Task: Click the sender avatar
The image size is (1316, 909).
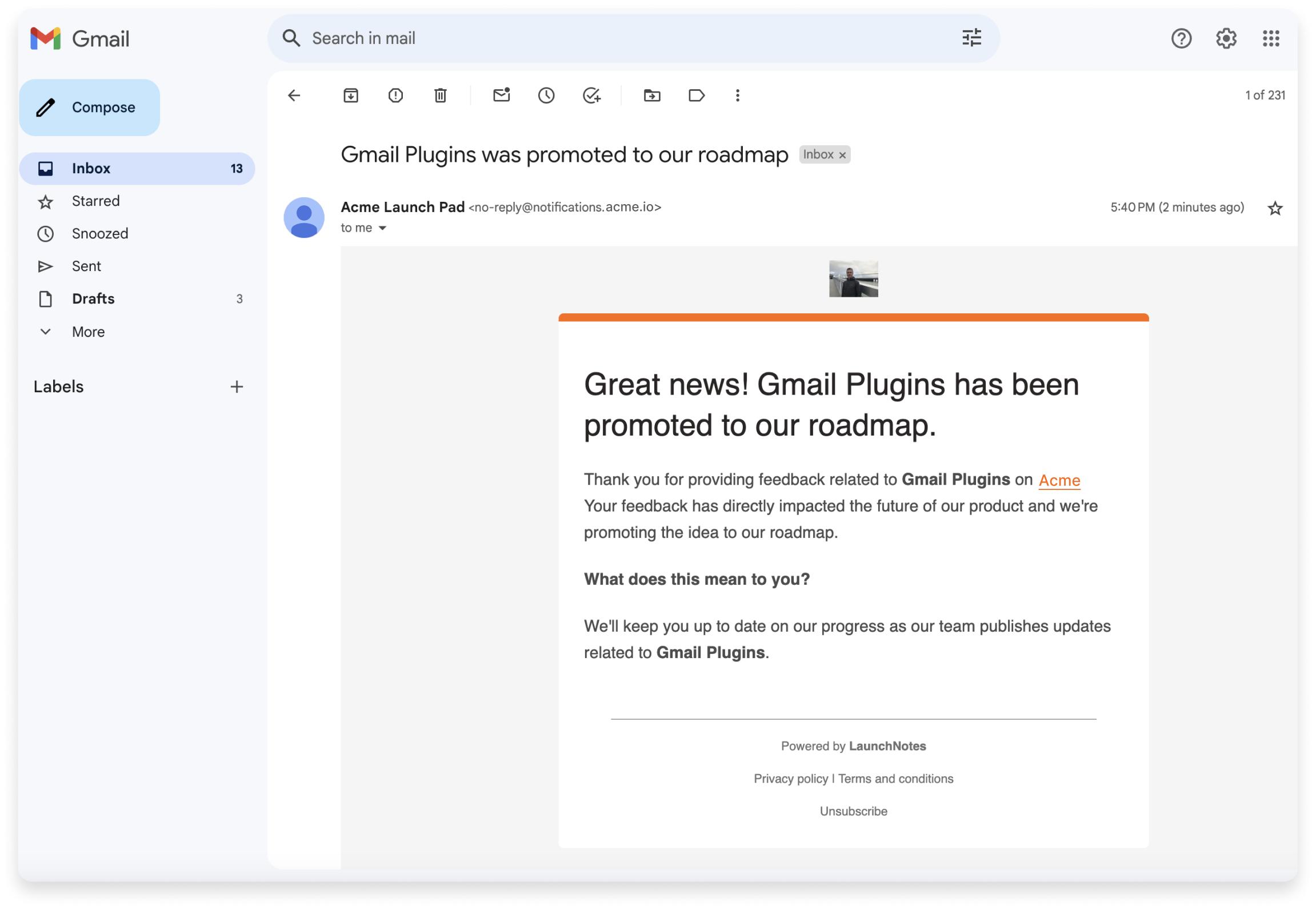Action: coord(304,218)
